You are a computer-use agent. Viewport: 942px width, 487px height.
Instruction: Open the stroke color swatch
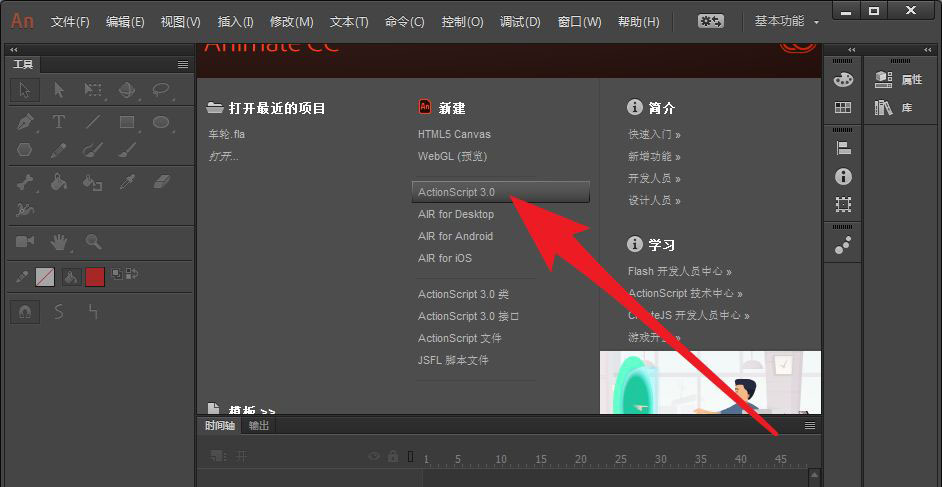45,277
